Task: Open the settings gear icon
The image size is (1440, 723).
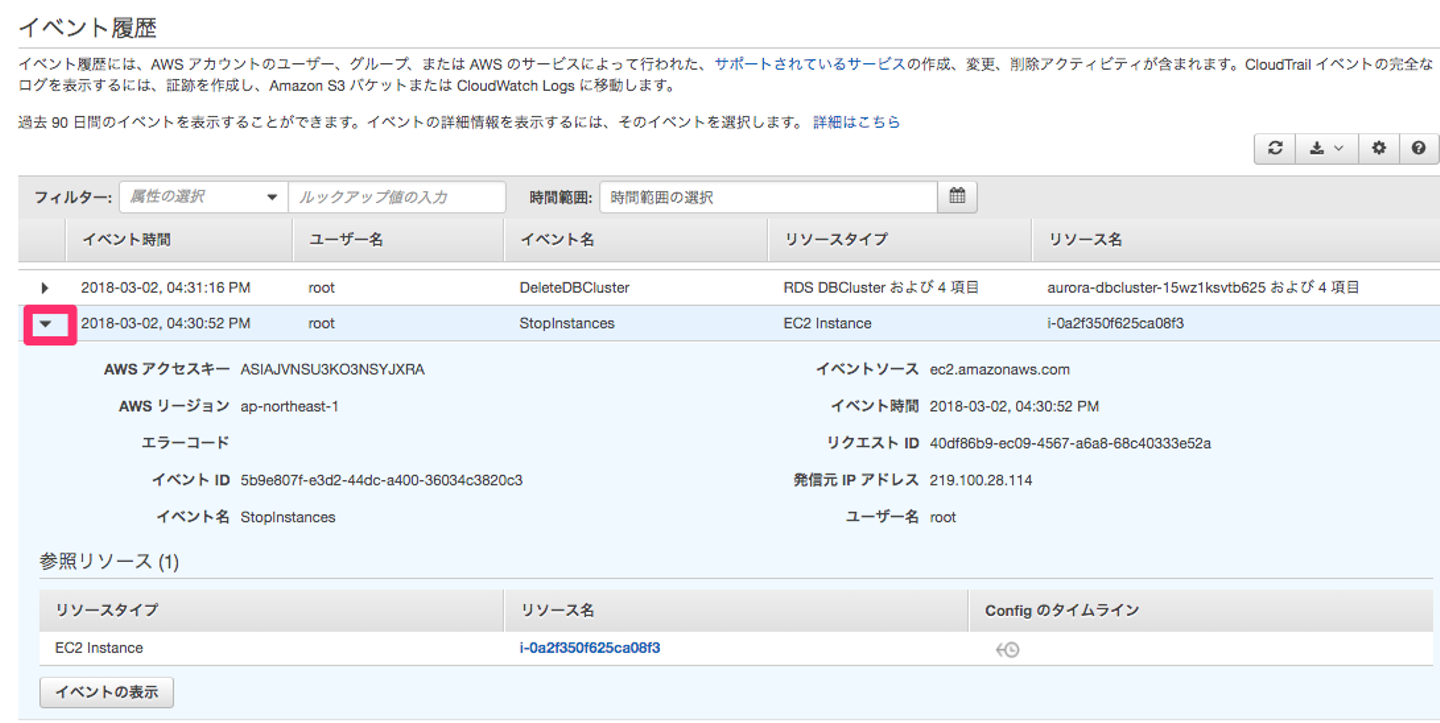Action: [x=1379, y=148]
